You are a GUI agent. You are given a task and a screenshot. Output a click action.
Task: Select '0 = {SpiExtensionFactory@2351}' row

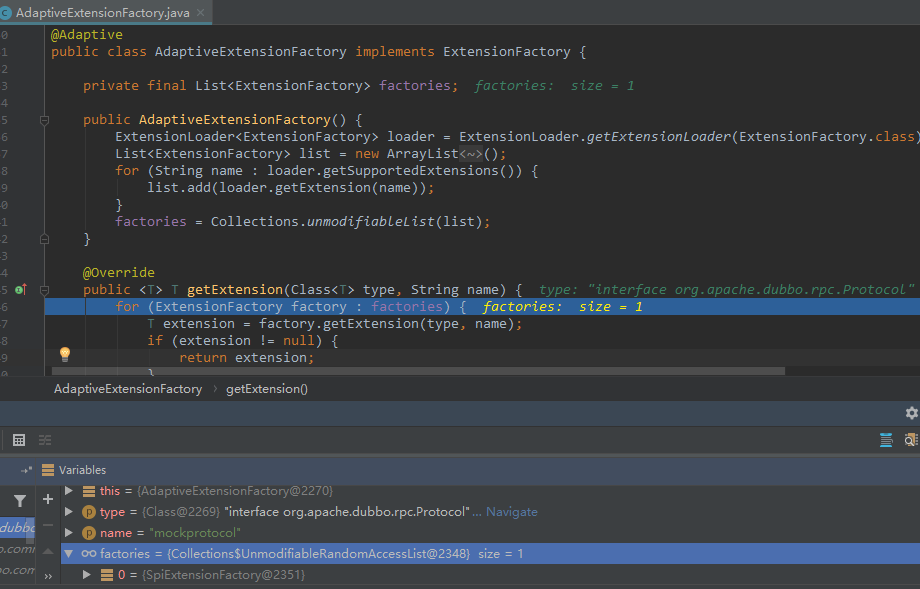tap(489, 574)
